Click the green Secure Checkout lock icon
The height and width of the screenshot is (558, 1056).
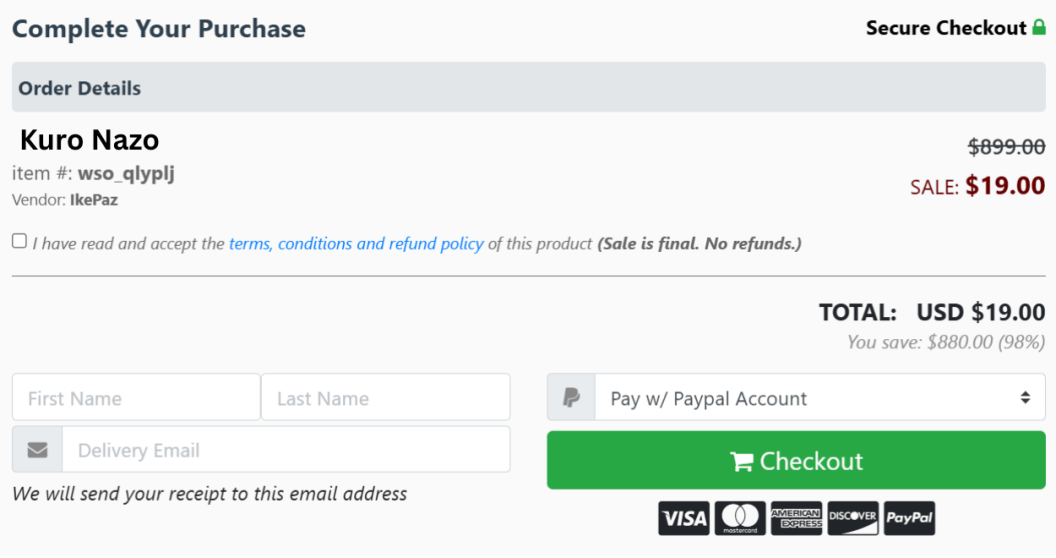click(1039, 27)
